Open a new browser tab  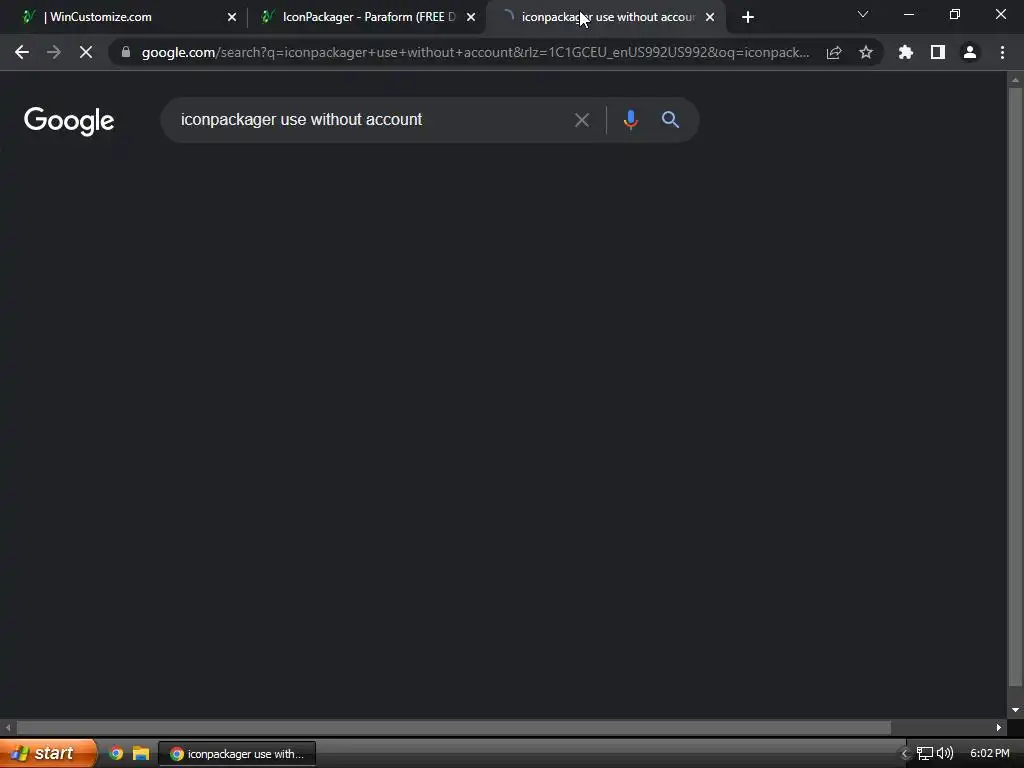point(748,17)
